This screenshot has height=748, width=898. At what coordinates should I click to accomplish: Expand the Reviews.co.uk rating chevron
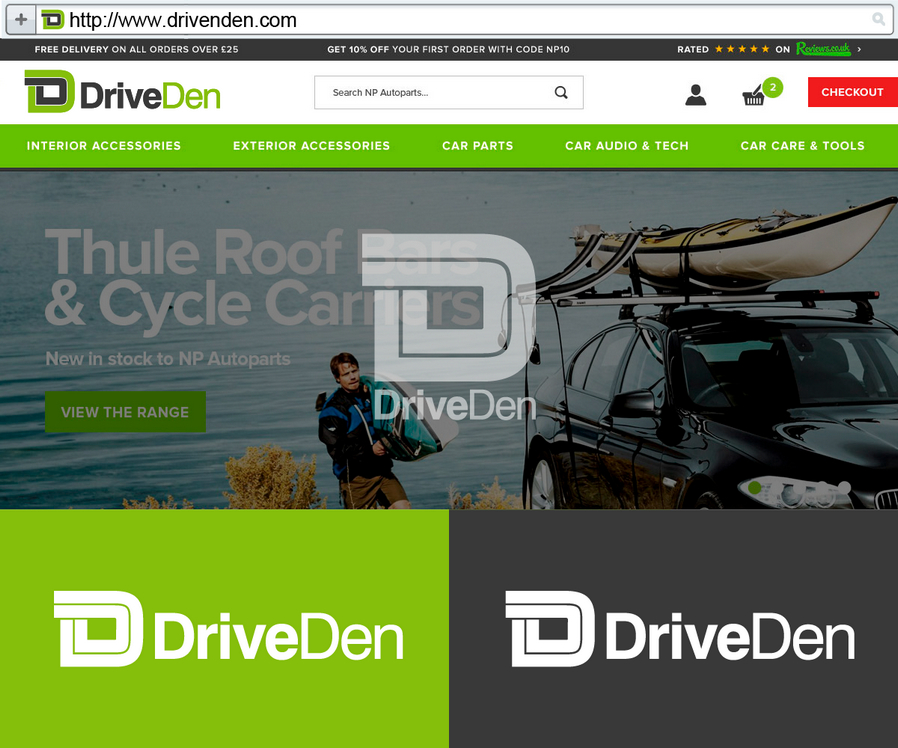(859, 49)
